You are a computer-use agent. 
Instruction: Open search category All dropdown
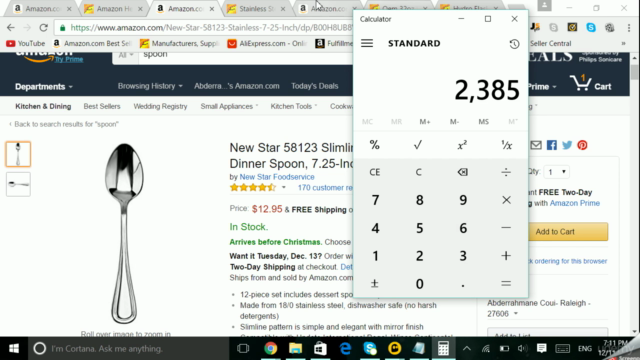126,56
